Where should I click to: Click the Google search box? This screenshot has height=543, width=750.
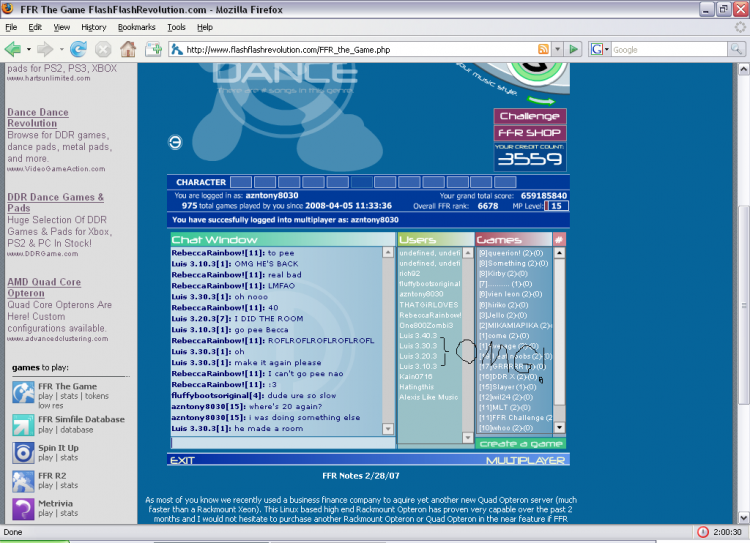[x=669, y=49]
